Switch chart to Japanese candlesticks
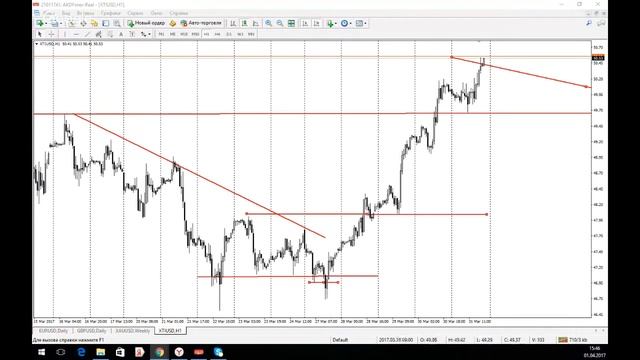 [244, 23]
